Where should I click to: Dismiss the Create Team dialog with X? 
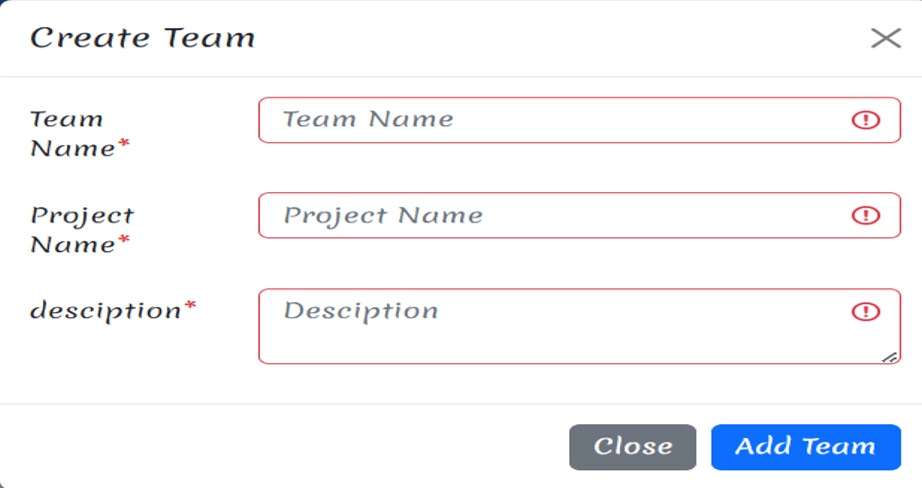point(886,38)
